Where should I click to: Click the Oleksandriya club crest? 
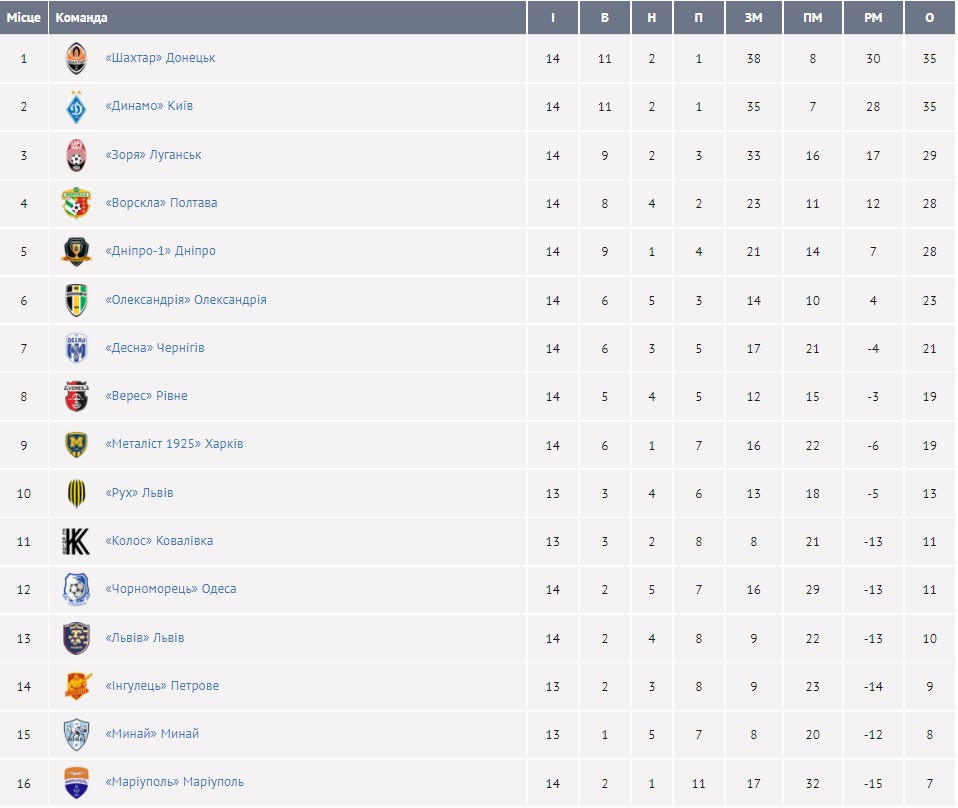point(76,300)
